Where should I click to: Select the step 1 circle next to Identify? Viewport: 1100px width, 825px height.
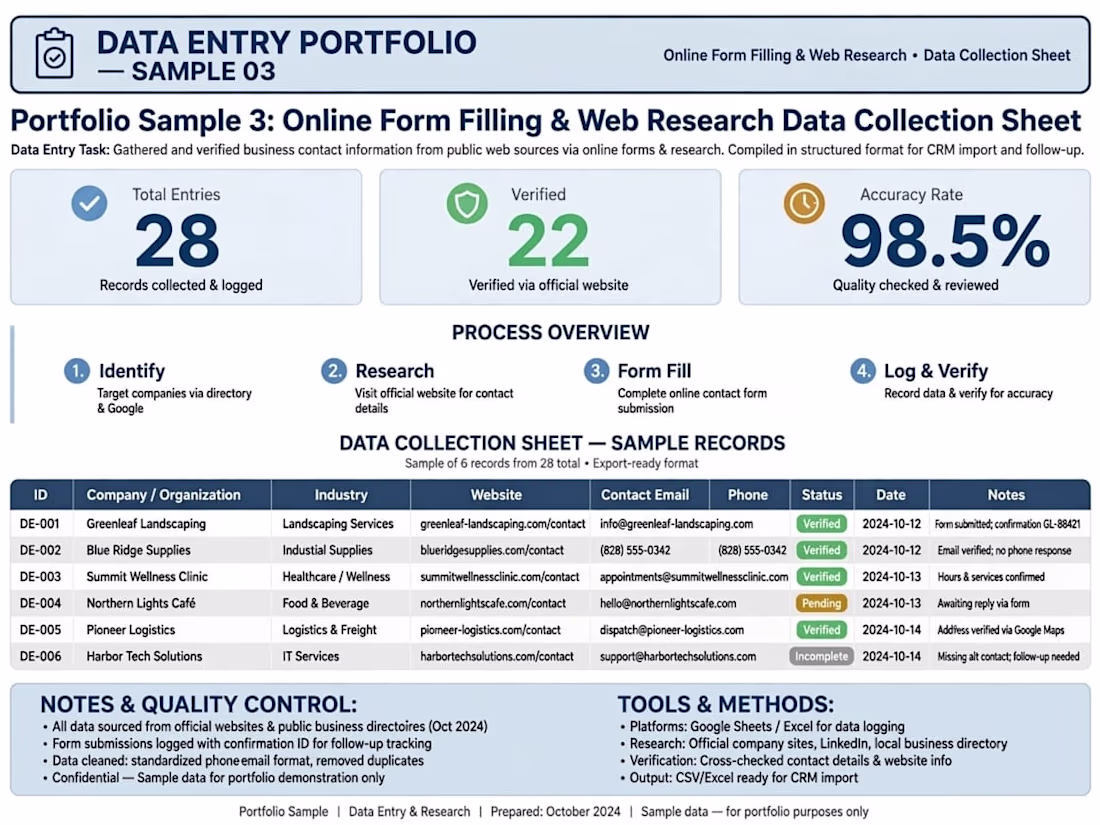pos(76,370)
